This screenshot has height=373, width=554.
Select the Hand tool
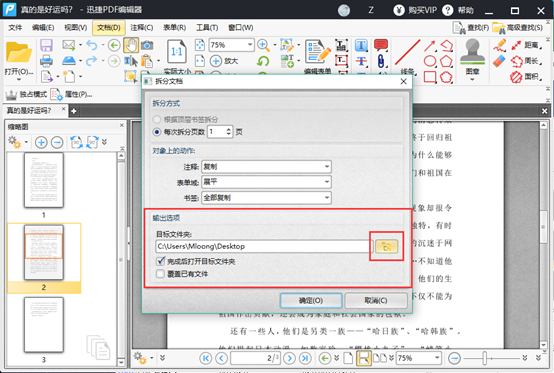click(x=131, y=45)
